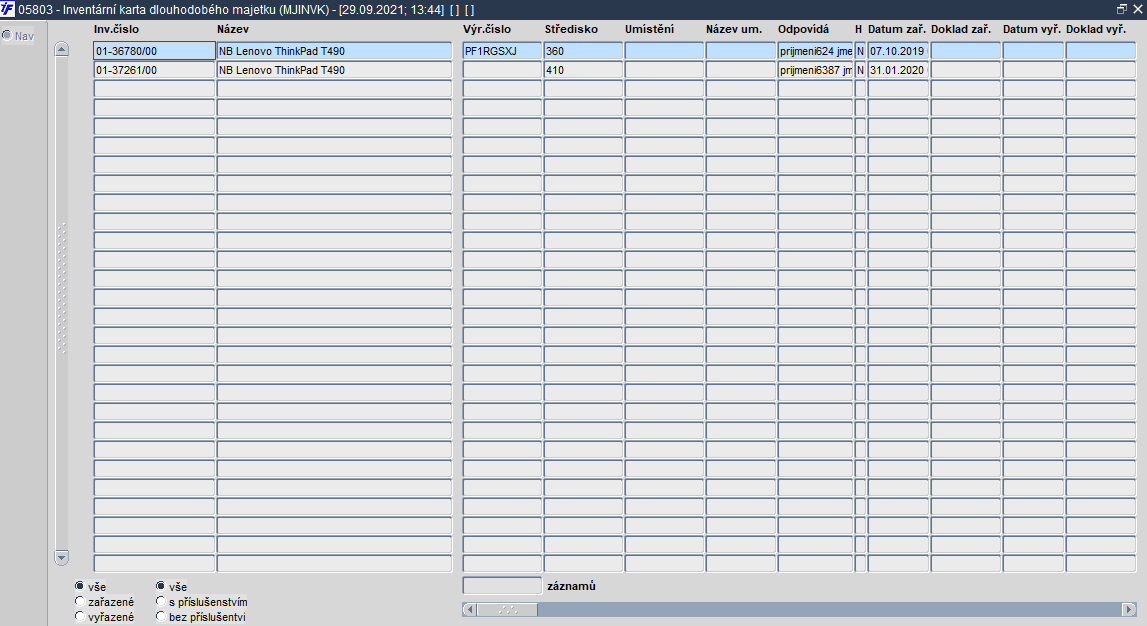
Task: Select 'bez příslušentví' radio button
Action: pyautogui.click(x=160, y=616)
